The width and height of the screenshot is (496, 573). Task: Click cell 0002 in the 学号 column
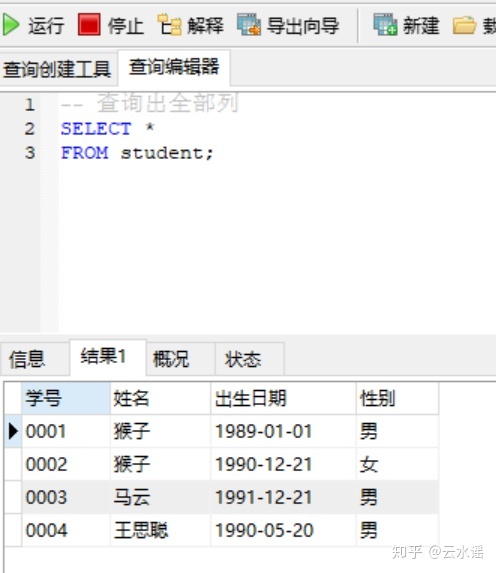coord(66,464)
